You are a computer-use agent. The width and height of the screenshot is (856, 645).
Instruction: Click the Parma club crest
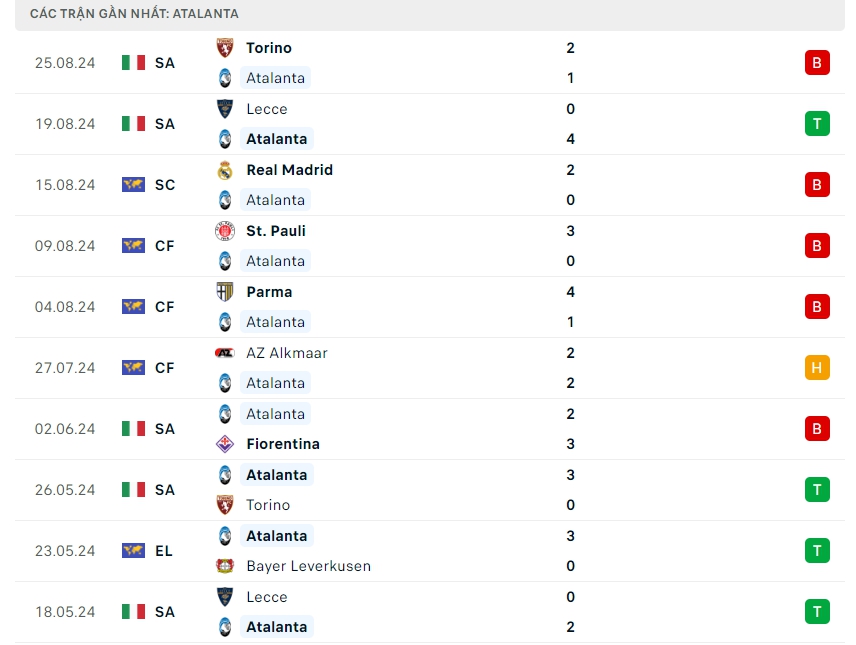coord(225,292)
